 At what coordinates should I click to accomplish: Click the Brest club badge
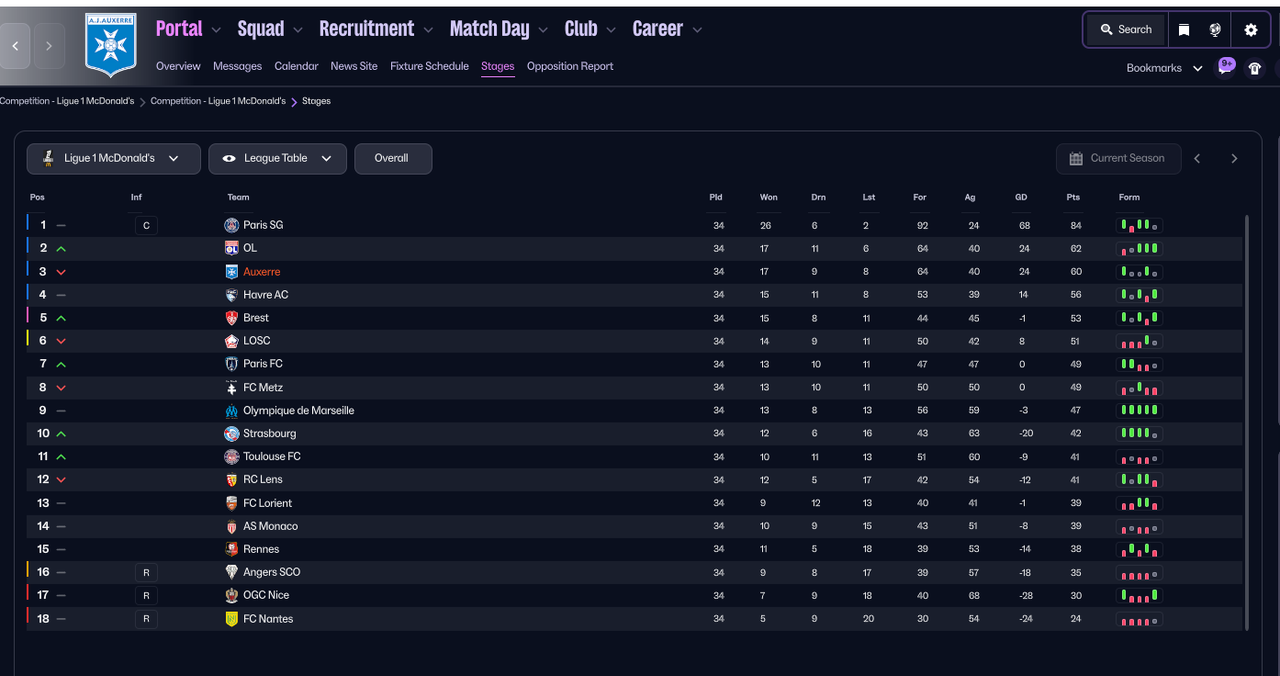231,318
